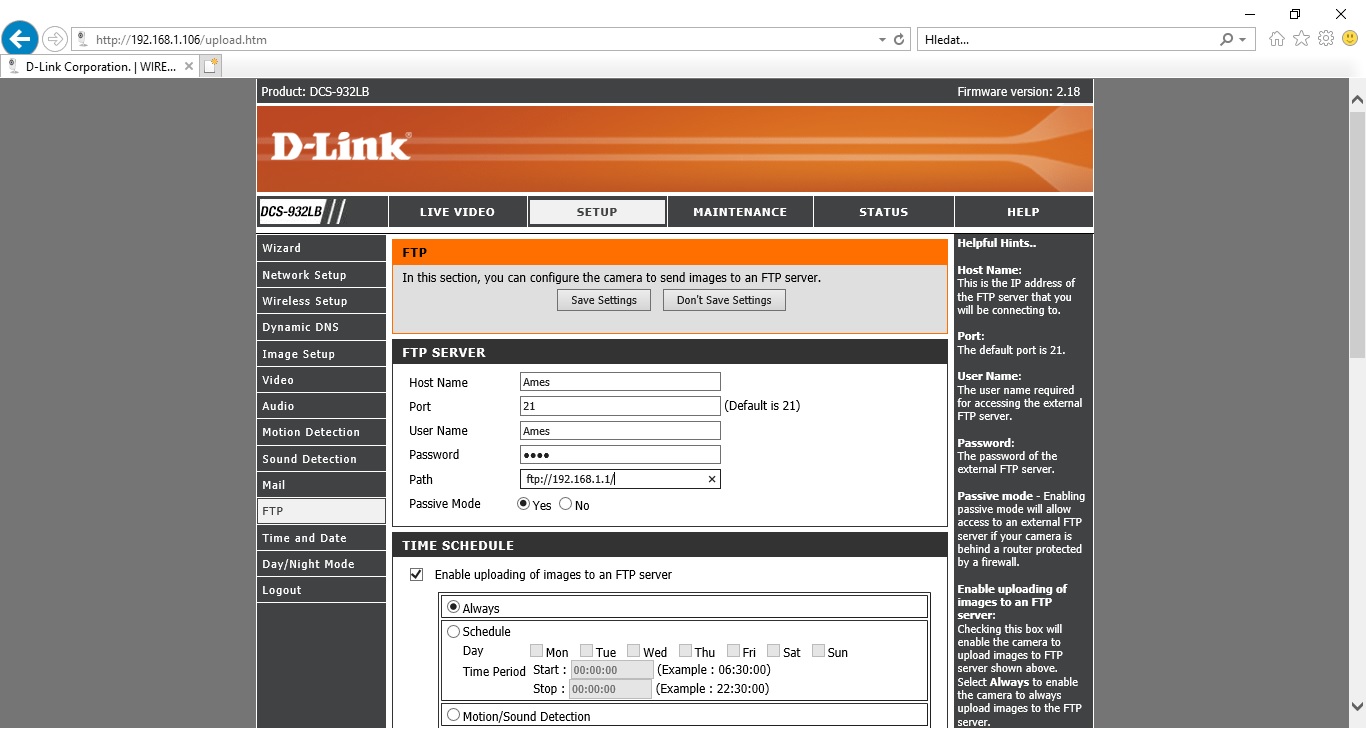Image resolution: width=1366 pixels, height=748 pixels.
Task: Select the D-Link Corporation browser tab
Action: coord(100,67)
